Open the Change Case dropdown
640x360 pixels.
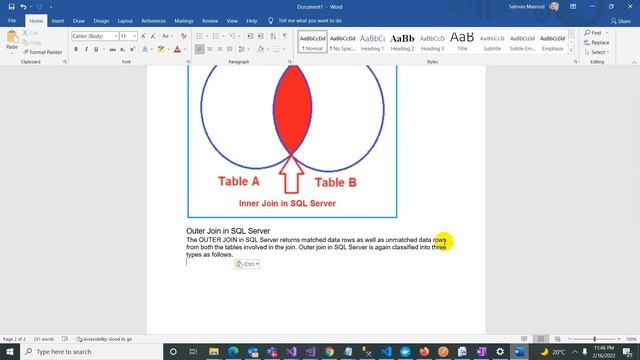pyautogui.click(x=167, y=36)
